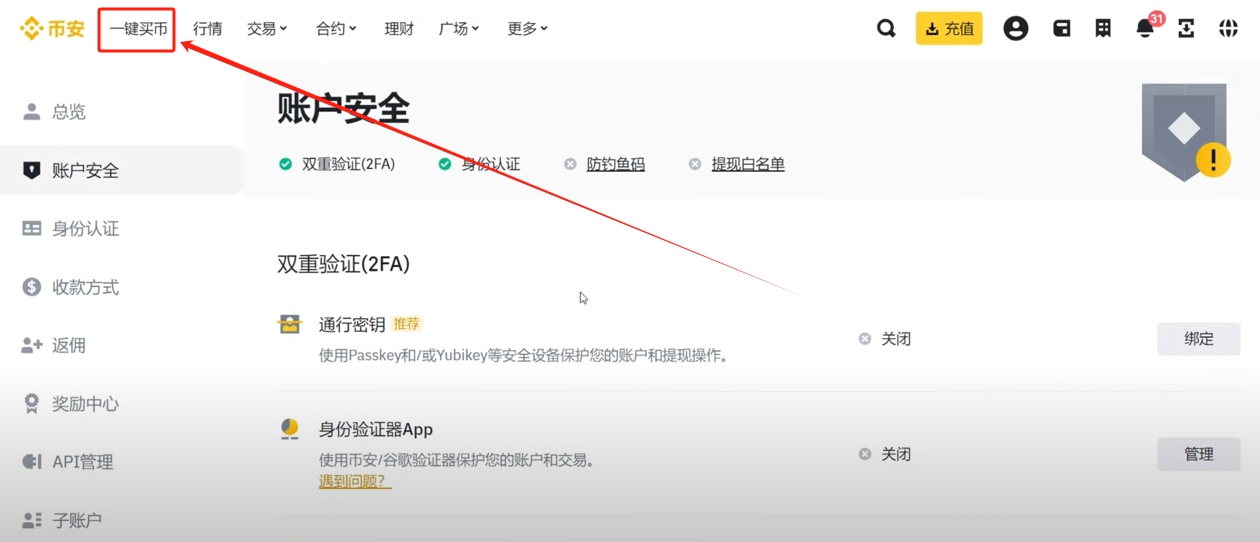1260x542 pixels.
Task: Click the 返佣 add-person icon
Action: (32, 345)
